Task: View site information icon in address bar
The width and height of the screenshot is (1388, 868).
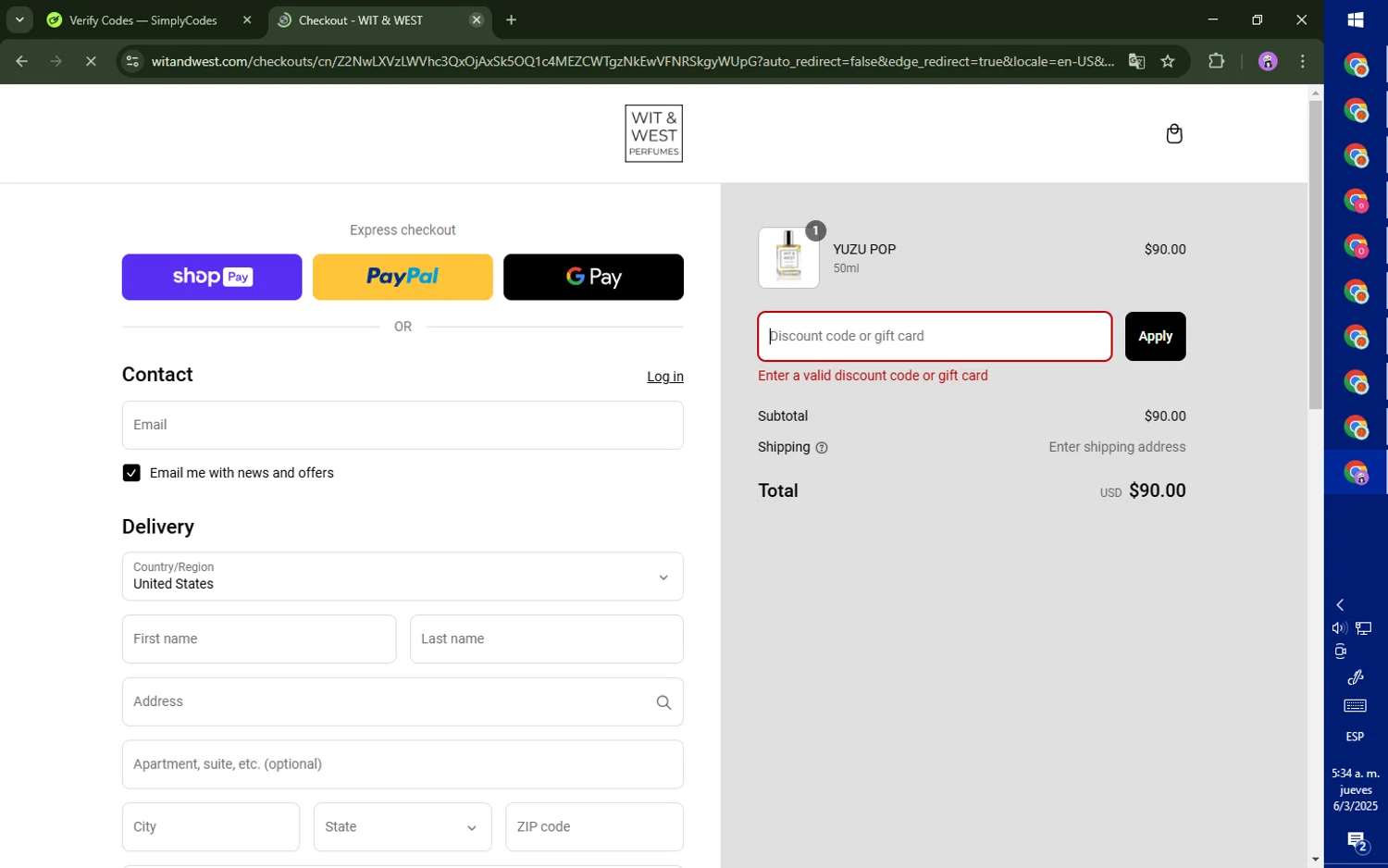Action: tap(132, 62)
